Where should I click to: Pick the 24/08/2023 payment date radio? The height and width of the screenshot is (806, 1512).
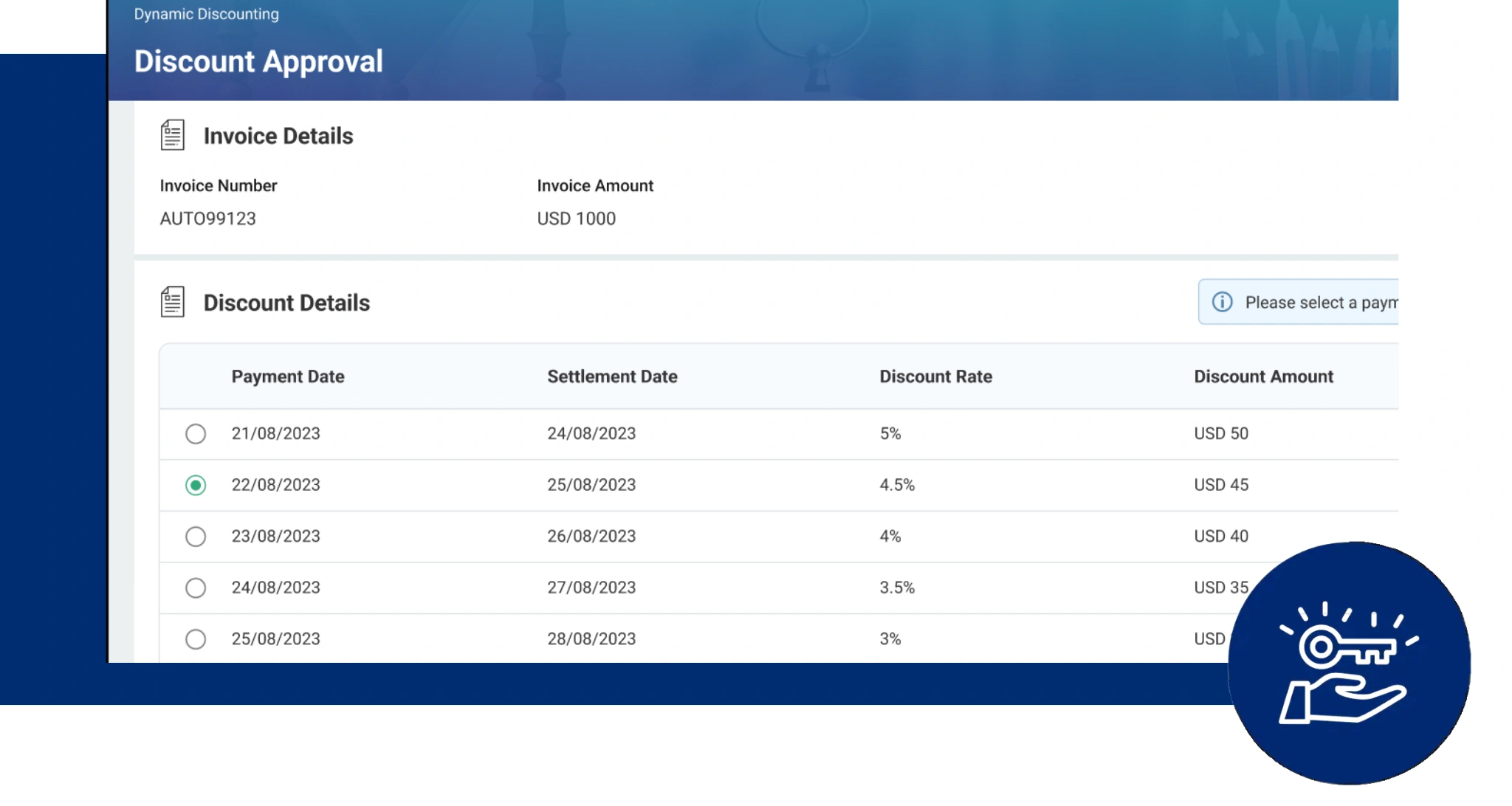click(196, 588)
